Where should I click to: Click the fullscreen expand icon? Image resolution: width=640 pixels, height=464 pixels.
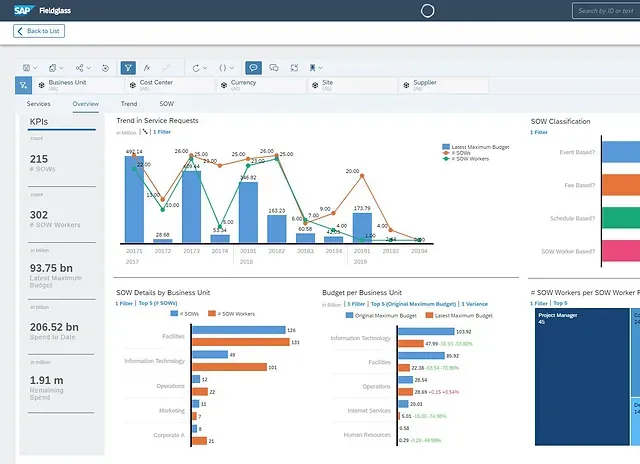pos(294,68)
